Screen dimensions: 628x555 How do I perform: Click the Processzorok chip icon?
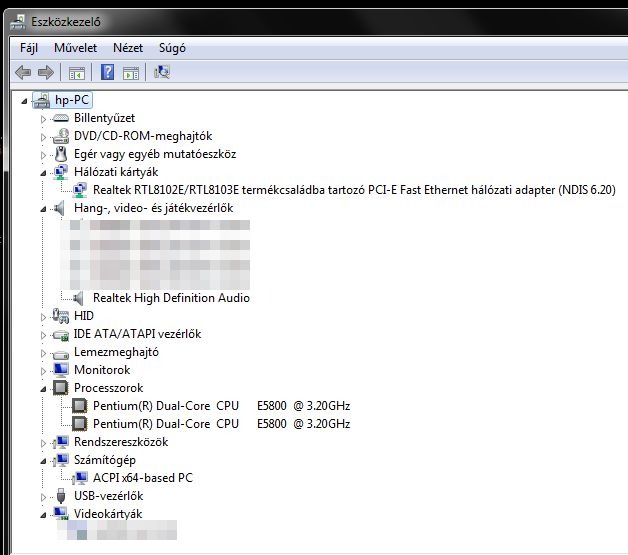click(60, 388)
